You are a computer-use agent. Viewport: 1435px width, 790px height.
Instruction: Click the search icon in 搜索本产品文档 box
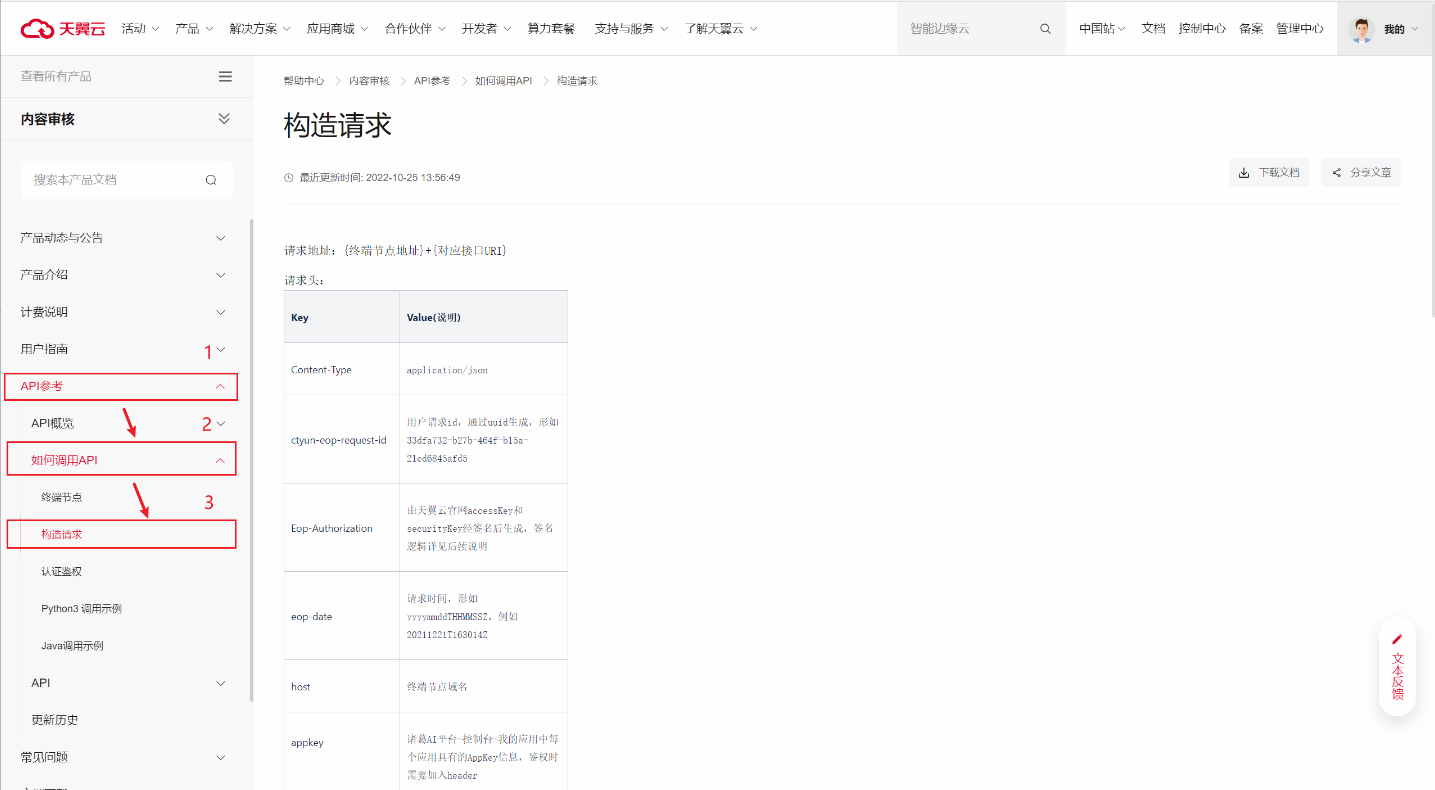point(211,180)
